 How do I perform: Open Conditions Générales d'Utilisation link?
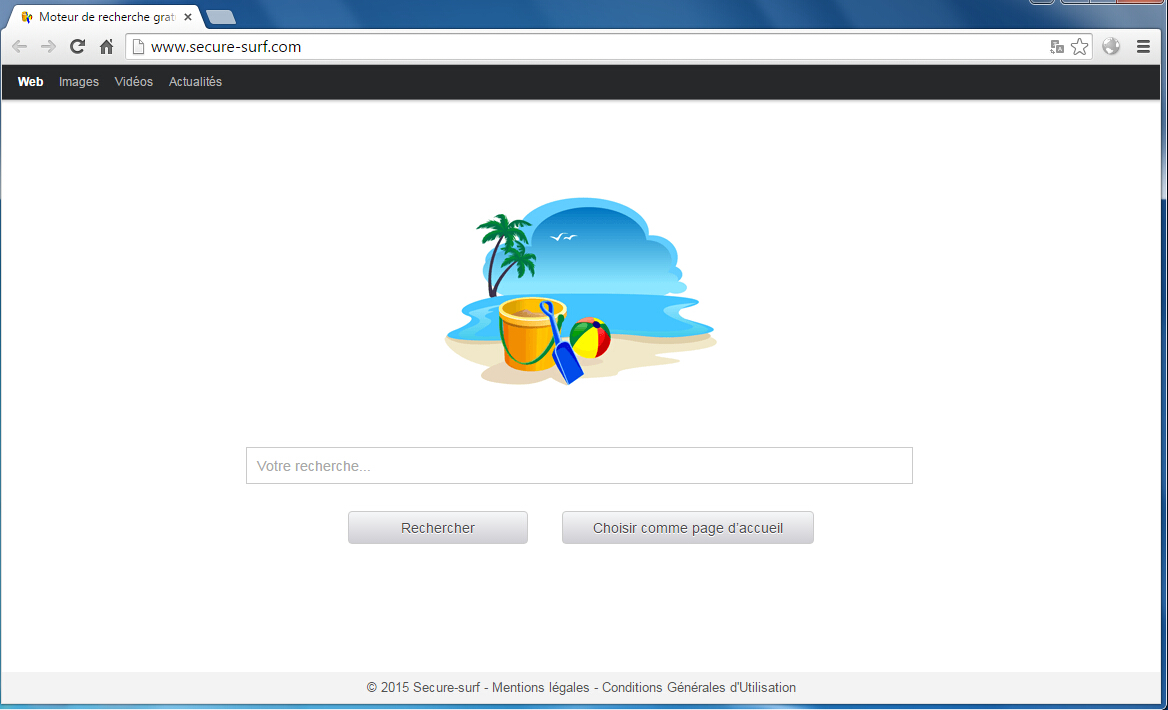(699, 688)
